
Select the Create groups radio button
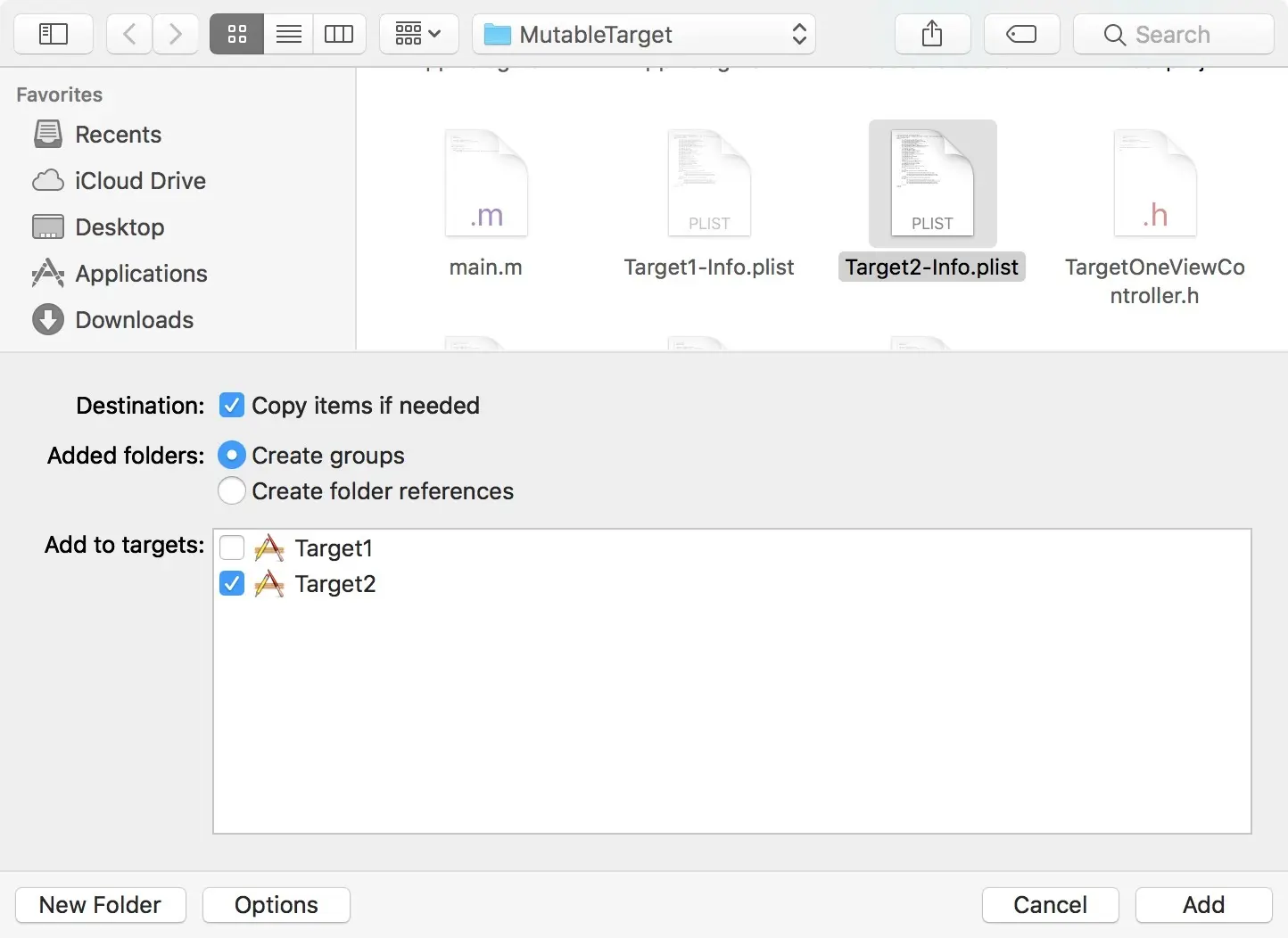232,456
